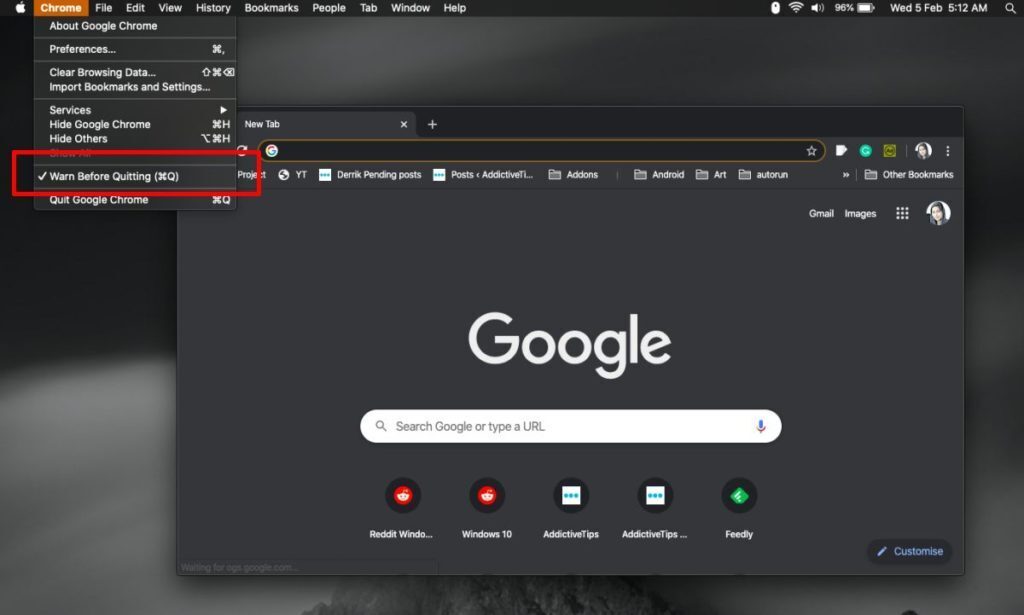Click the Wi-Fi icon in the menu bar
Screen dimensions: 1024x615
[795, 8]
